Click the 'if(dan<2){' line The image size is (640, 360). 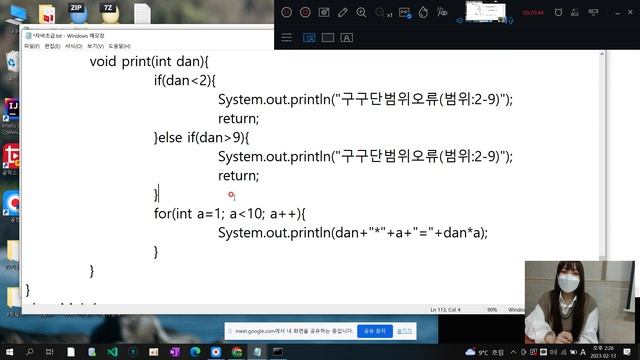(184, 80)
